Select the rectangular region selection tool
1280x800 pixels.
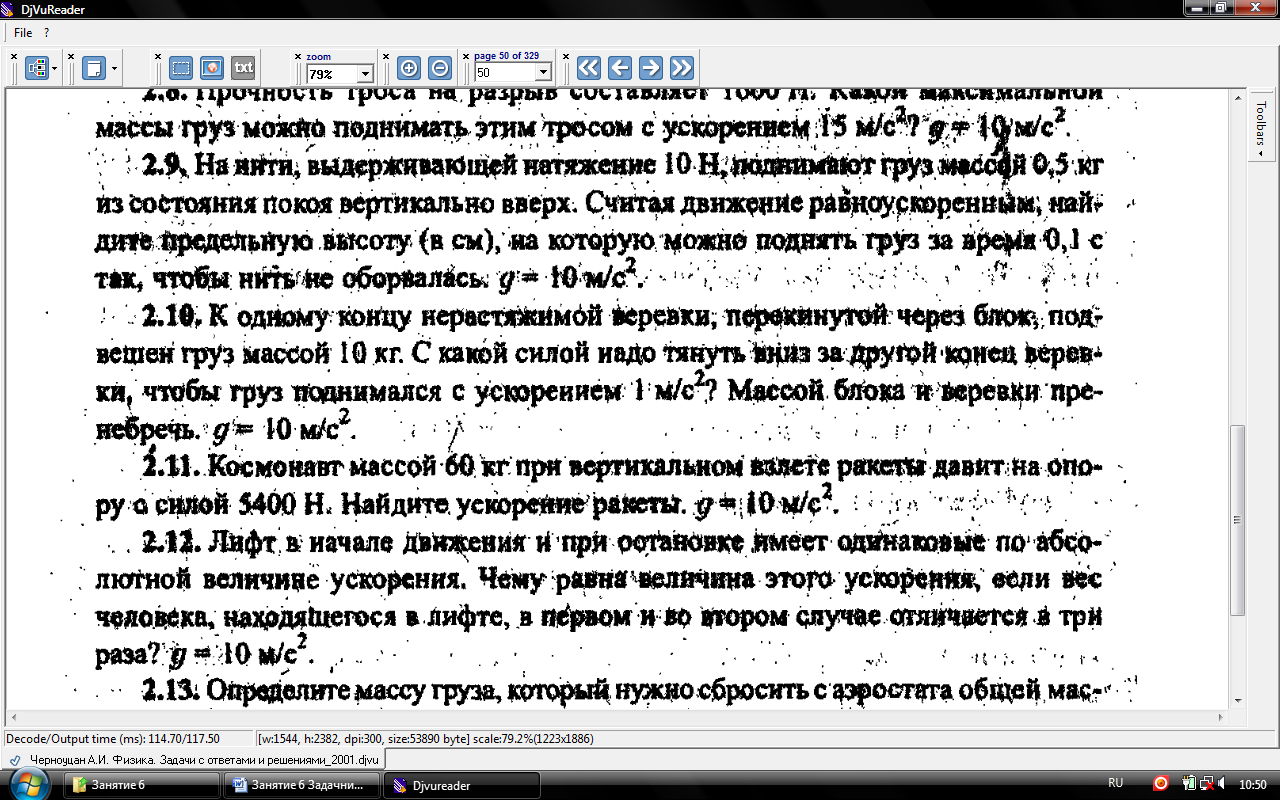pos(180,68)
